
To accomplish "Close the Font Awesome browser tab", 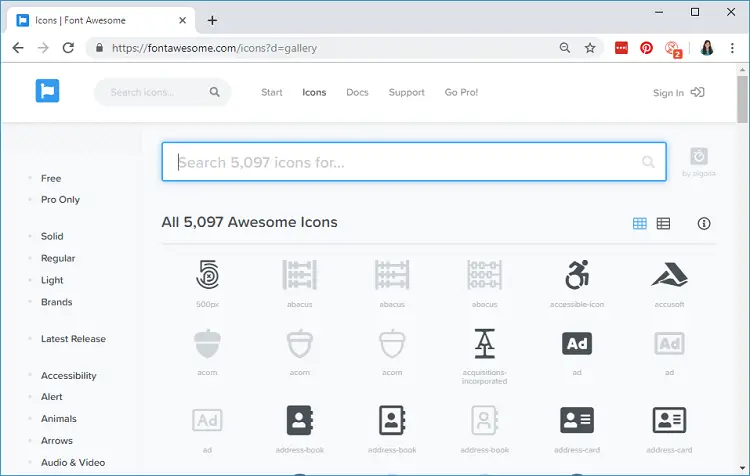I will (182, 21).
